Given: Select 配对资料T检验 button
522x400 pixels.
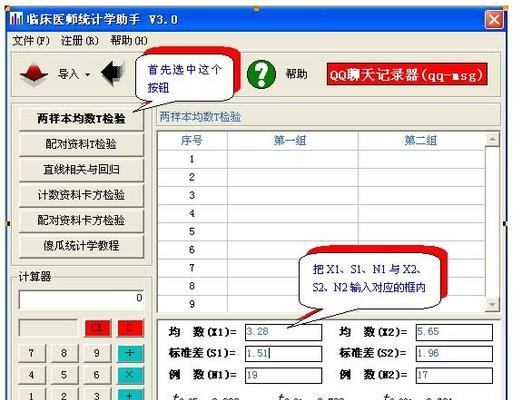Looking at the screenshot, I should [81, 144].
